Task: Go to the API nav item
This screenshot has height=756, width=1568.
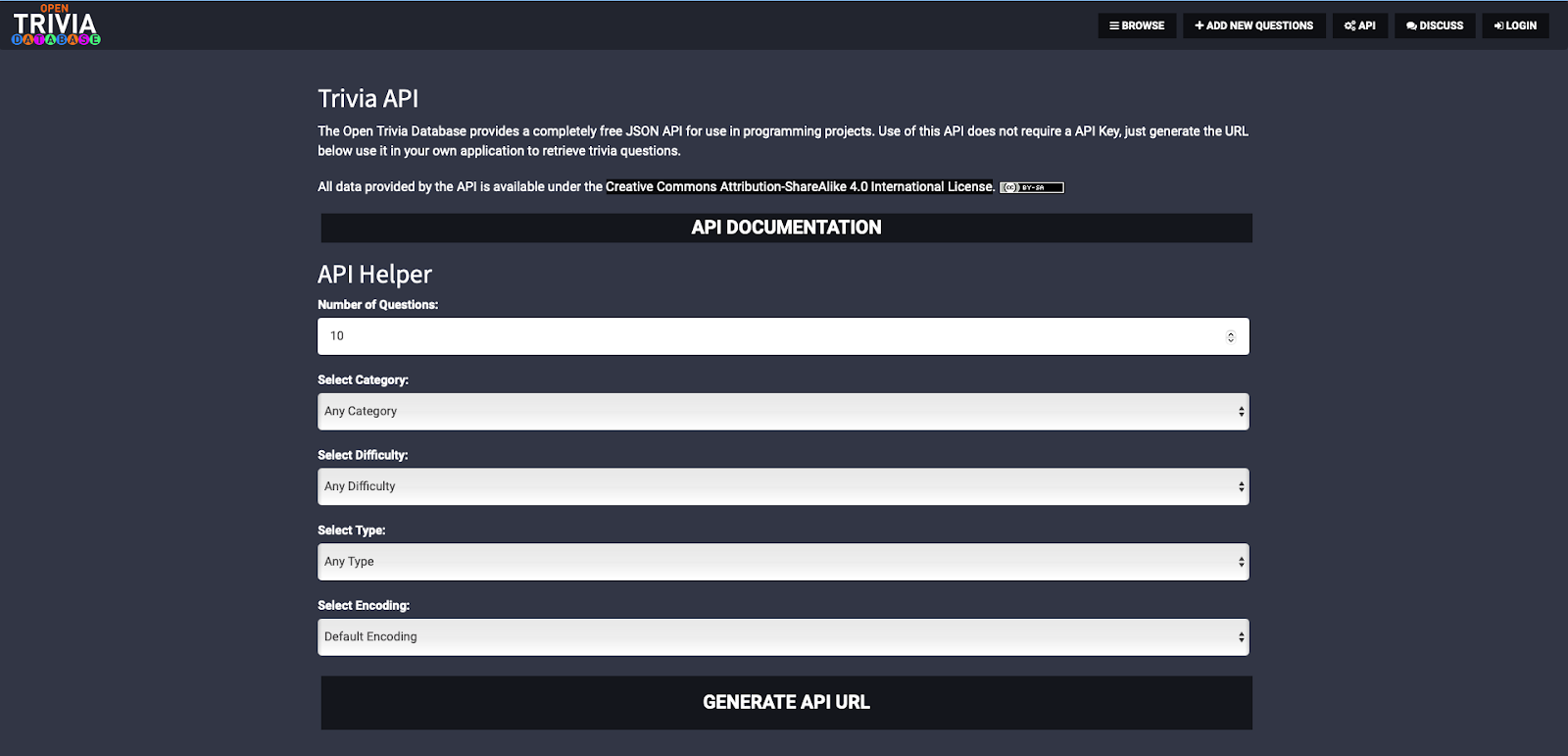Action: point(1360,25)
